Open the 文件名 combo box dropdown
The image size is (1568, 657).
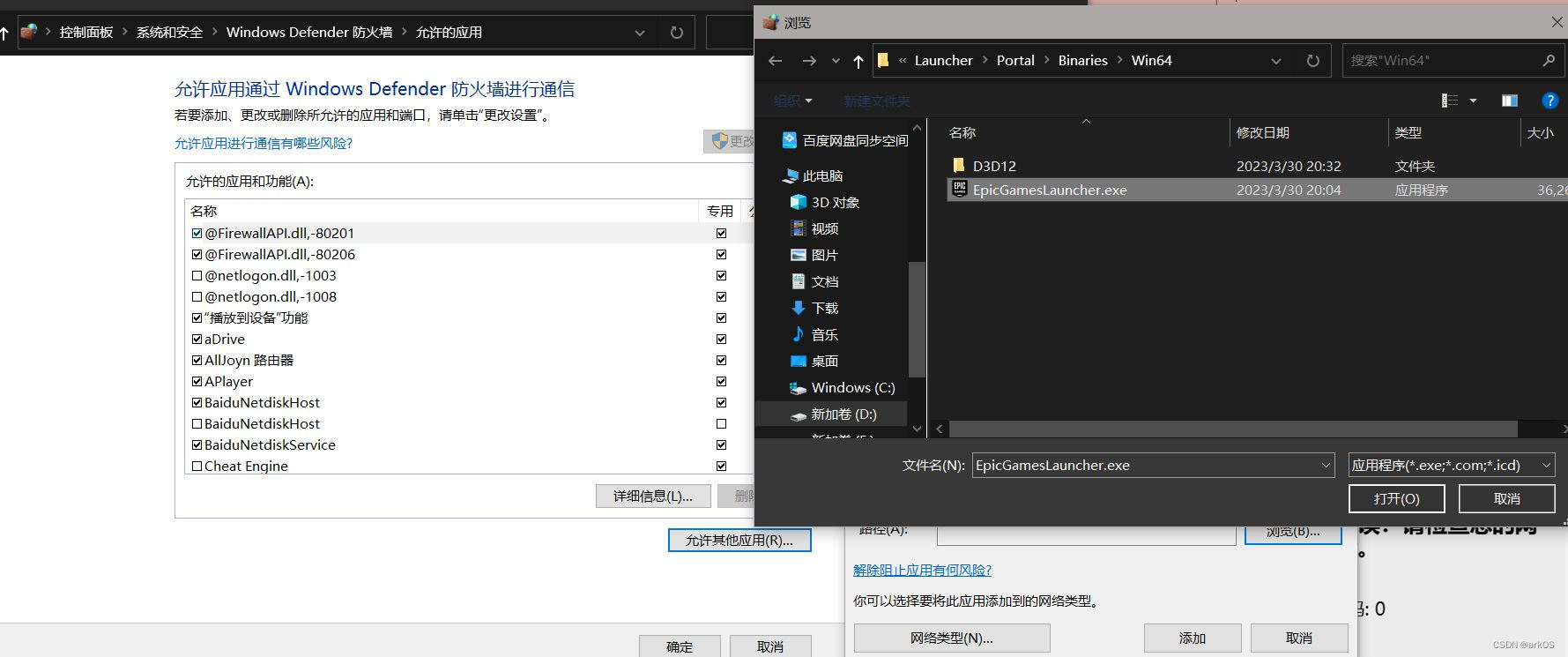(1326, 465)
